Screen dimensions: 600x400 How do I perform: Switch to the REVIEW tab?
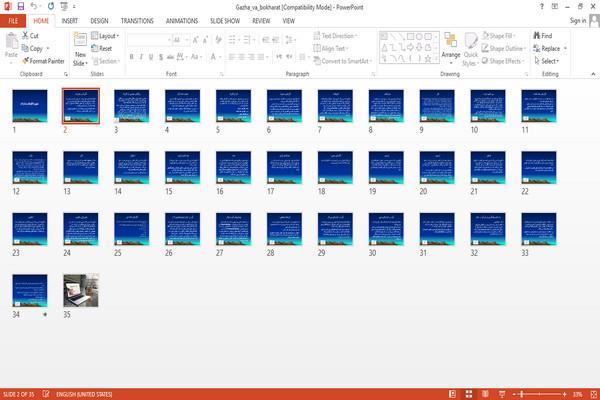tap(261, 21)
